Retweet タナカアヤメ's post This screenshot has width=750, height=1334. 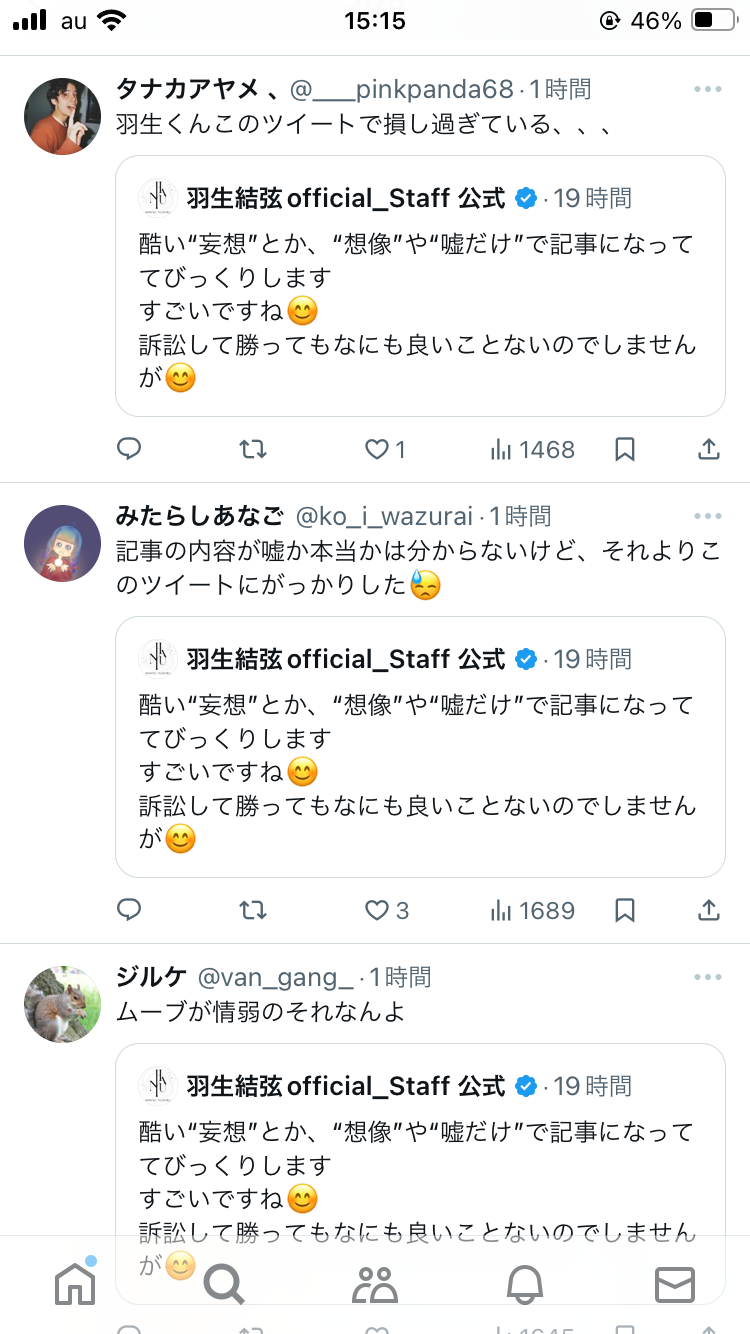click(x=253, y=450)
